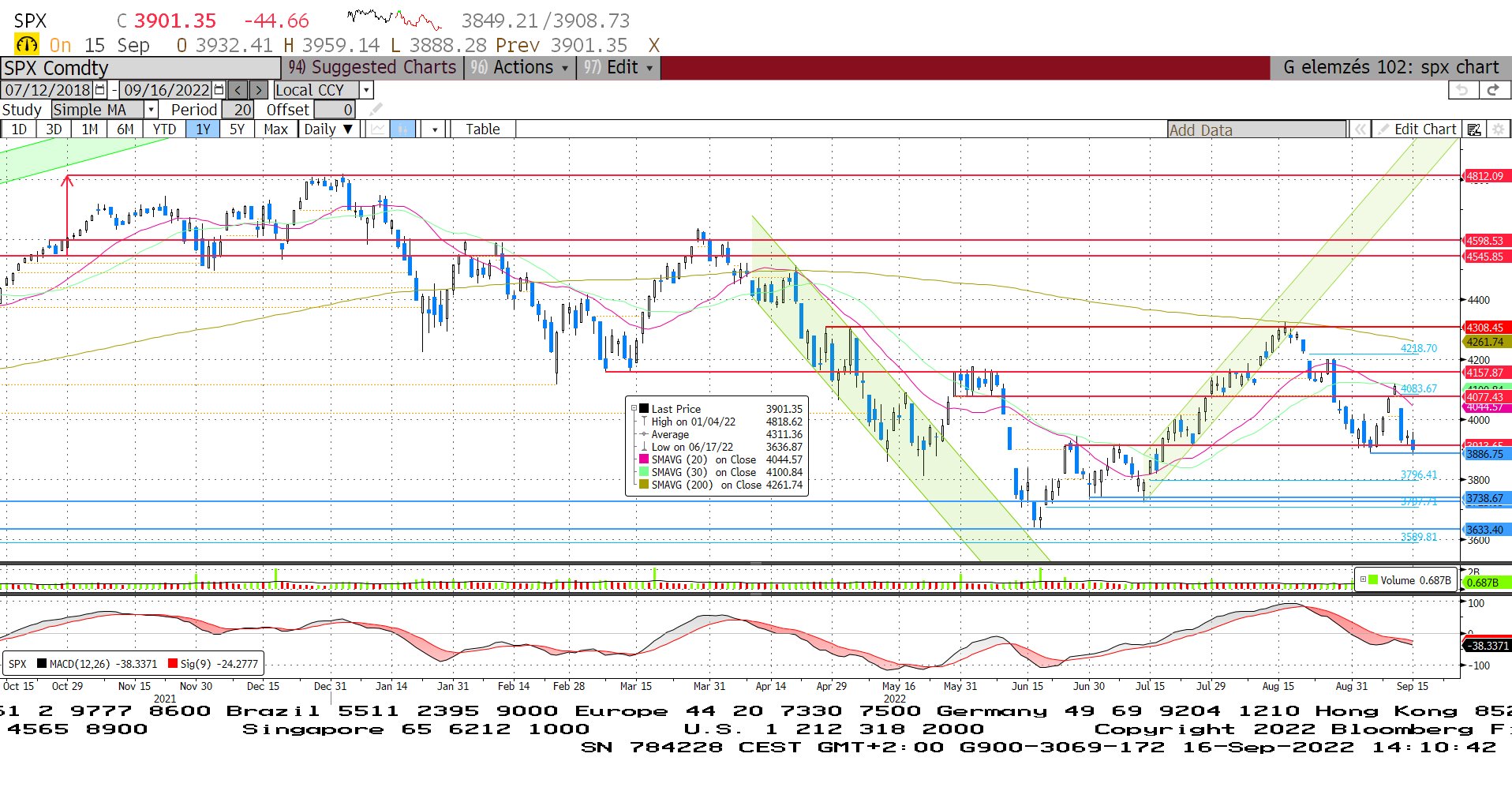Select the 6M time range
Viewport: 1512px width, 791px height.
(x=125, y=129)
